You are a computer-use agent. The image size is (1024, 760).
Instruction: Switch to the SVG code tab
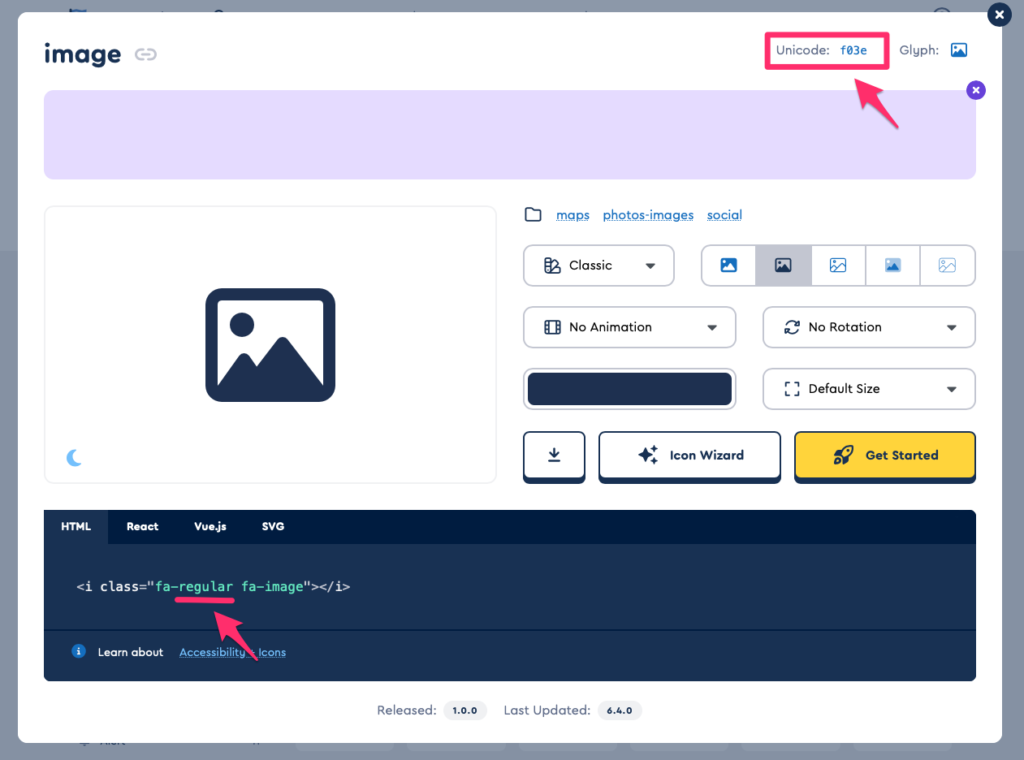coord(273,526)
